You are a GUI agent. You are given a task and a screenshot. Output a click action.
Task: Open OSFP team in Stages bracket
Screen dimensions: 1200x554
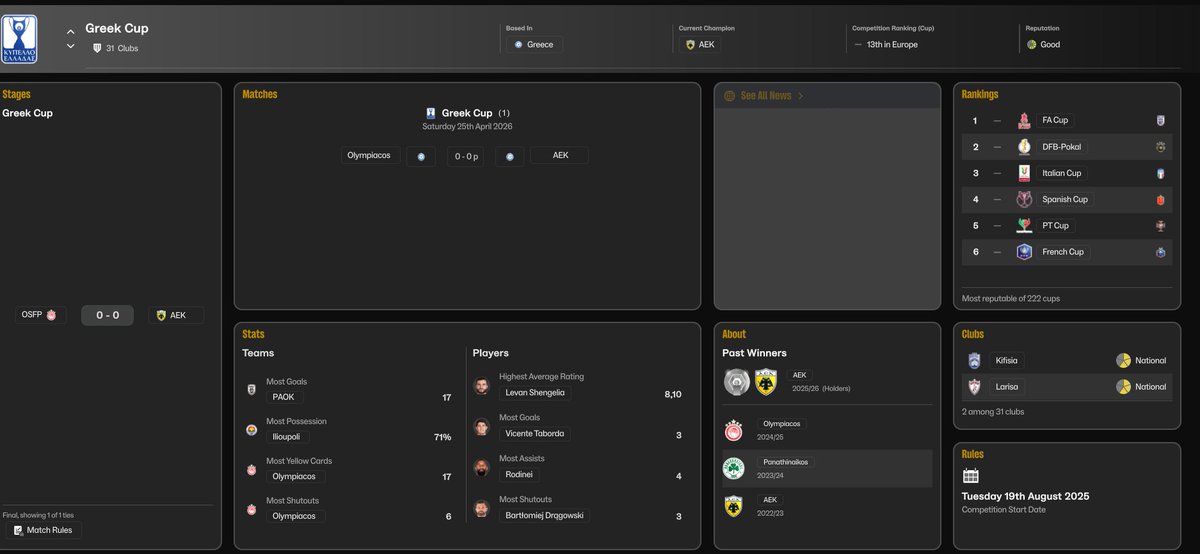coord(42,315)
